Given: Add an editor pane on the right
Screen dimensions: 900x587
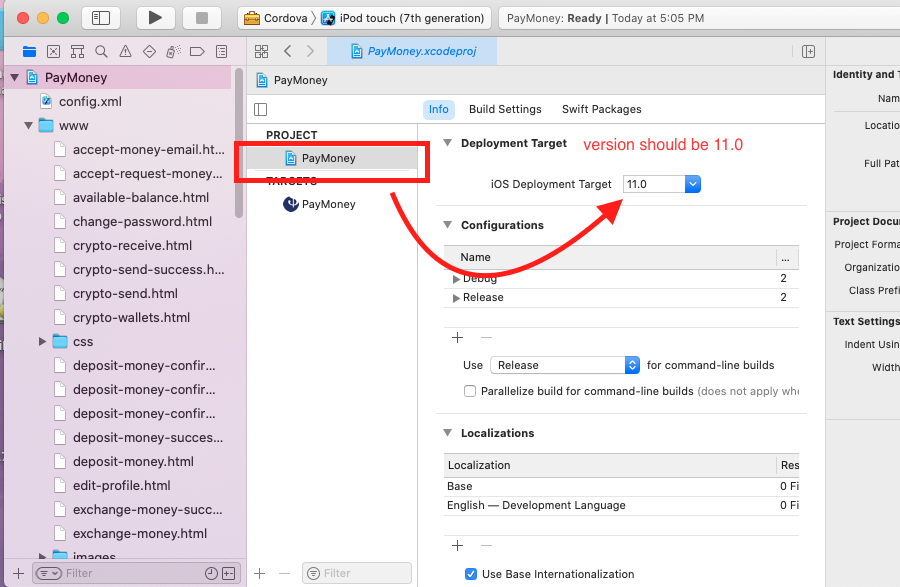Looking at the screenshot, I should click(x=808, y=52).
